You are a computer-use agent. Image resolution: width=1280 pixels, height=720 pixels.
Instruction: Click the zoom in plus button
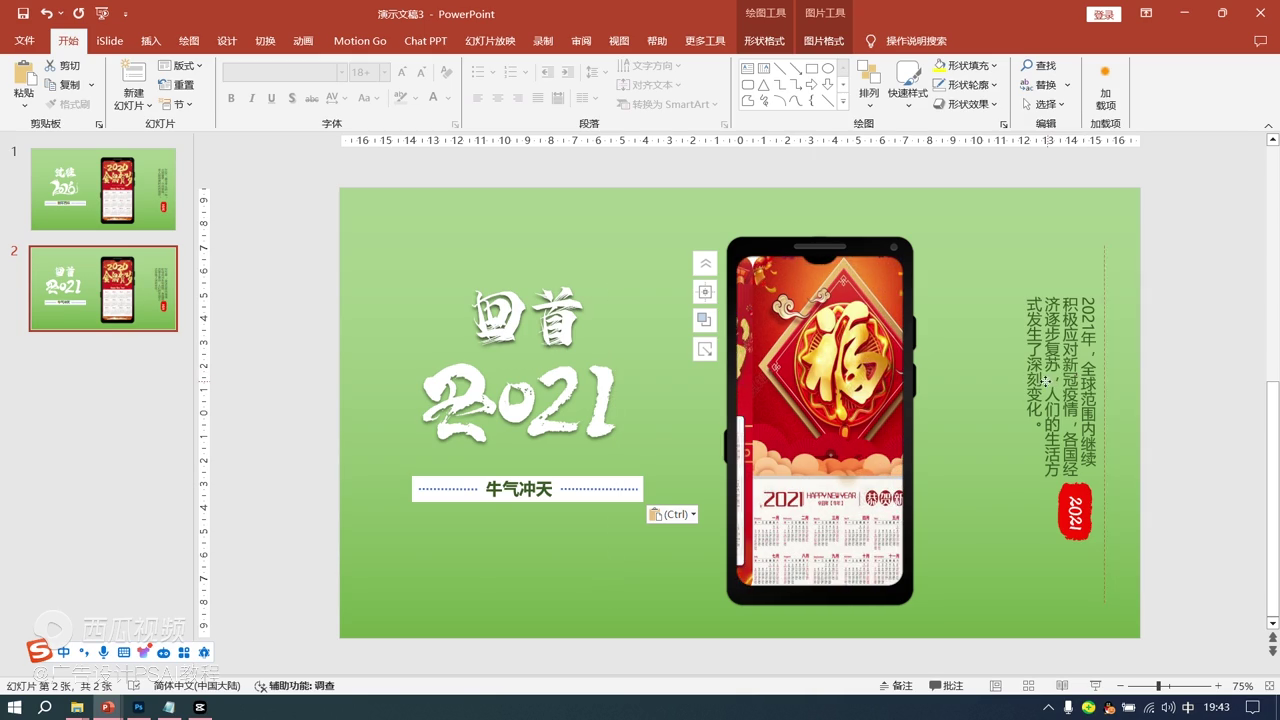pos(1218,686)
